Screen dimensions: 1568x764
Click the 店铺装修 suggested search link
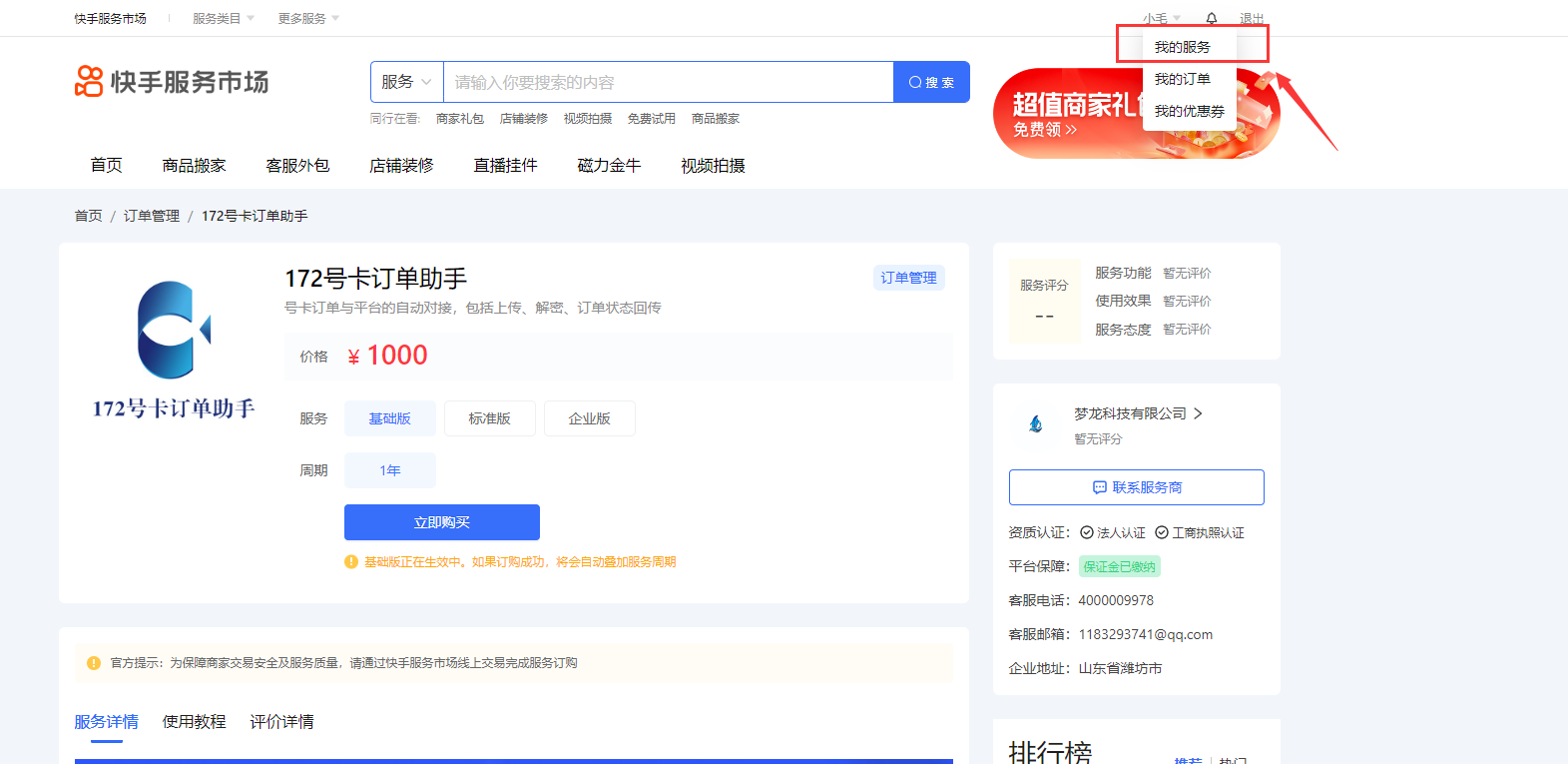pyautogui.click(x=524, y=118)
